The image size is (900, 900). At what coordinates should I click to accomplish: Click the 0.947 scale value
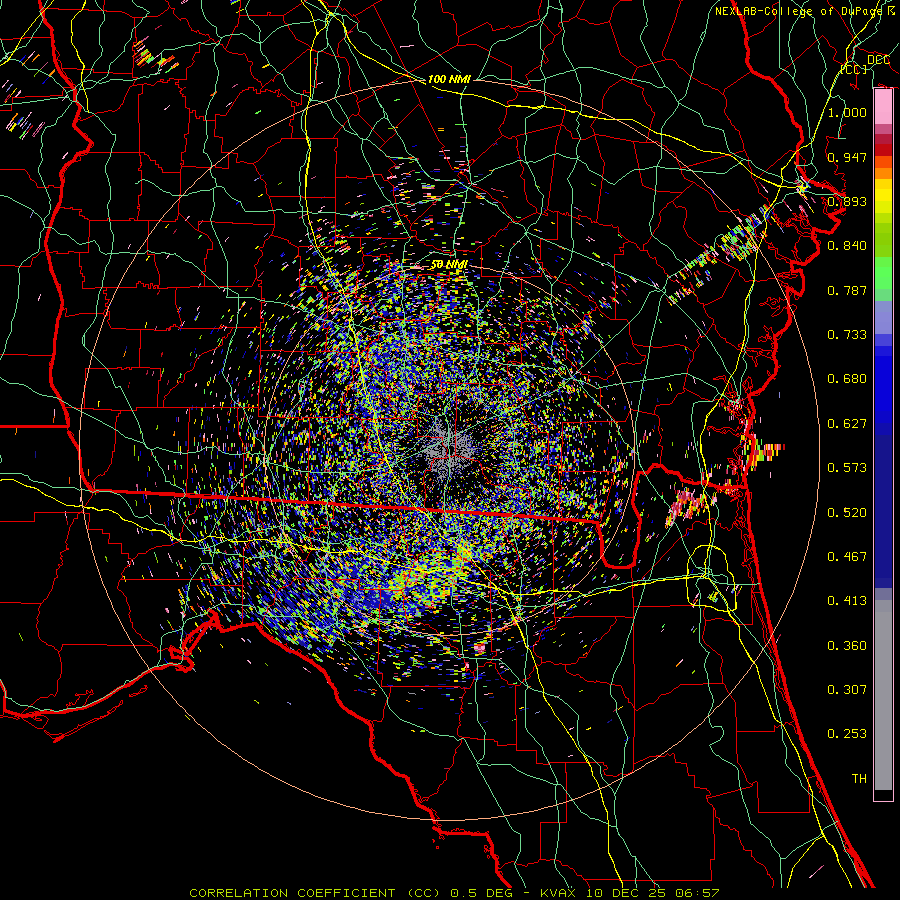tap(847, 157)
